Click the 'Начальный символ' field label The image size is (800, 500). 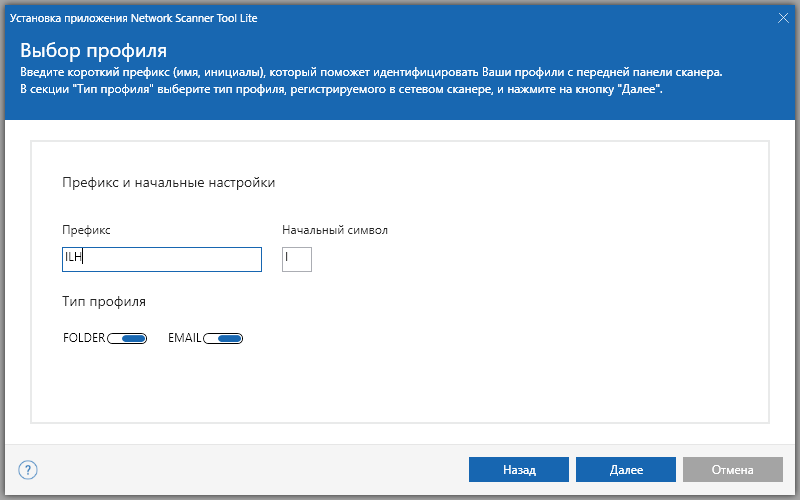click(x=334, y=230)
